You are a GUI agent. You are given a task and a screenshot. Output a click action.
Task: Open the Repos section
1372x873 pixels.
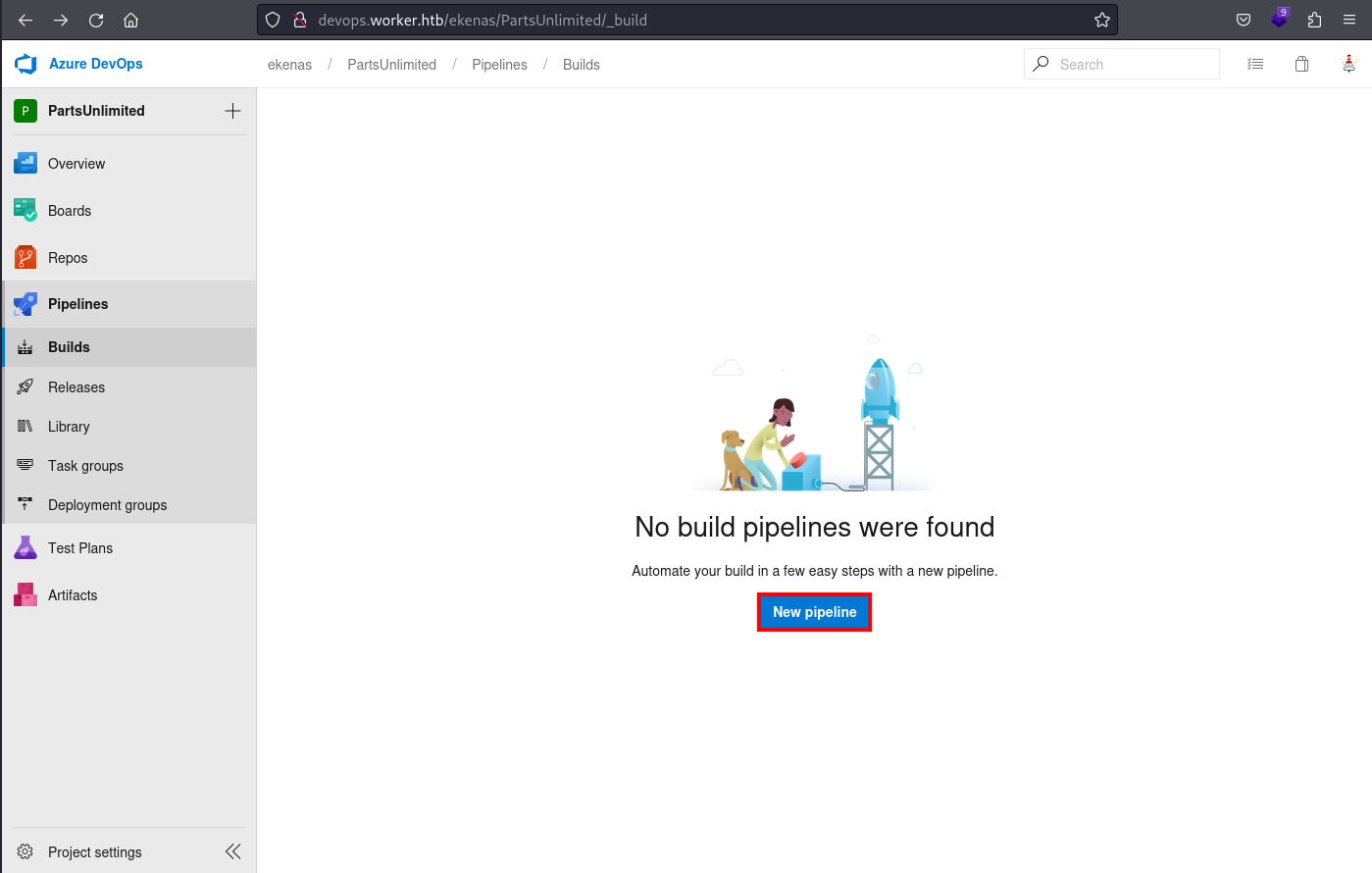pyautogui.click(x=129, y=258)
